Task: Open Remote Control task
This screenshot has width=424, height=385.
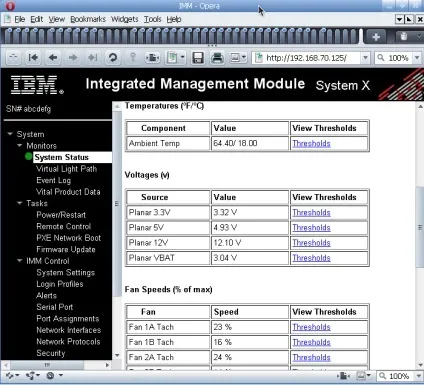Action: (63, 226)
